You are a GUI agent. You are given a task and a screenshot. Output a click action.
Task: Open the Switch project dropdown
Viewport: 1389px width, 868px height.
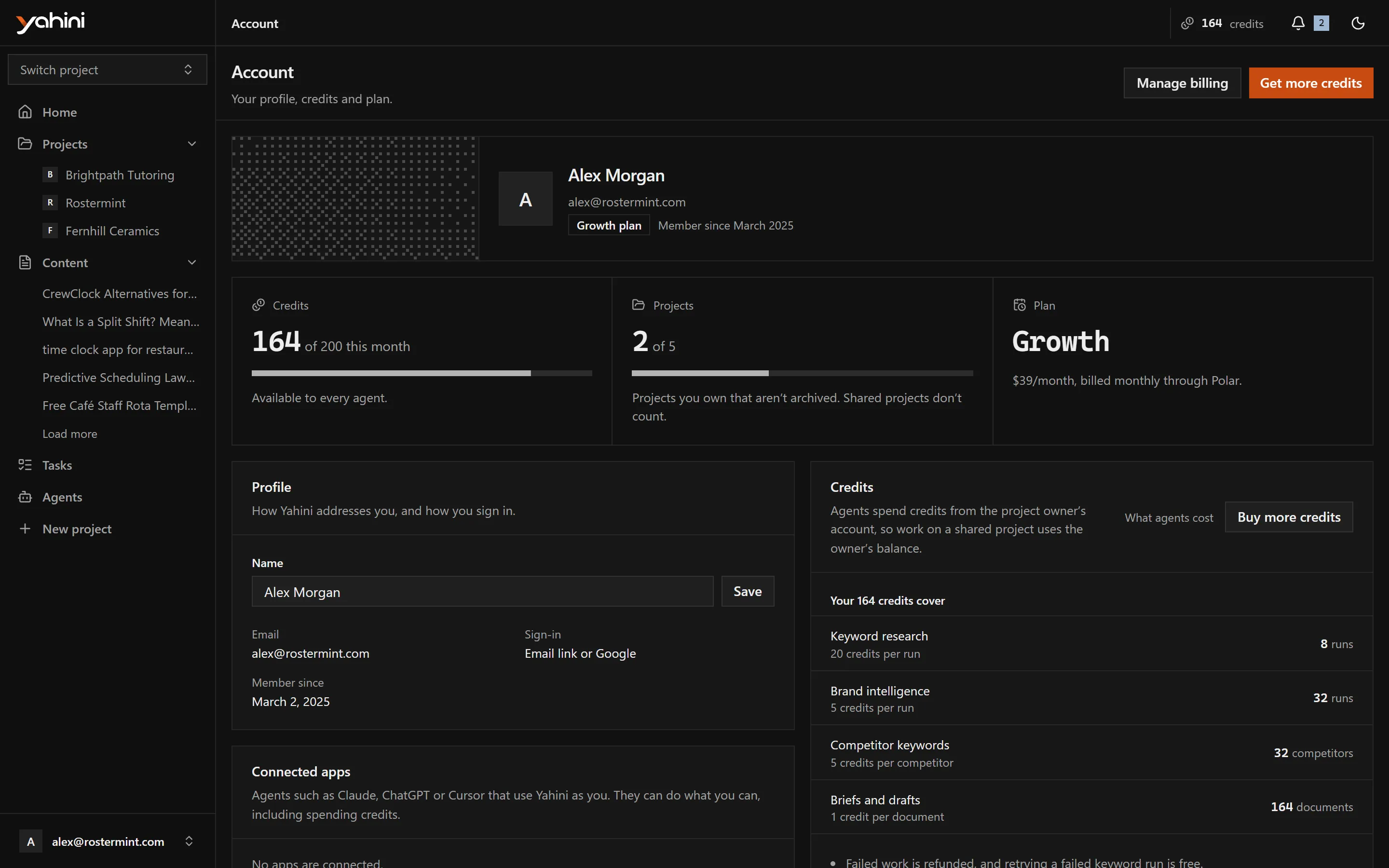[108, 69]
